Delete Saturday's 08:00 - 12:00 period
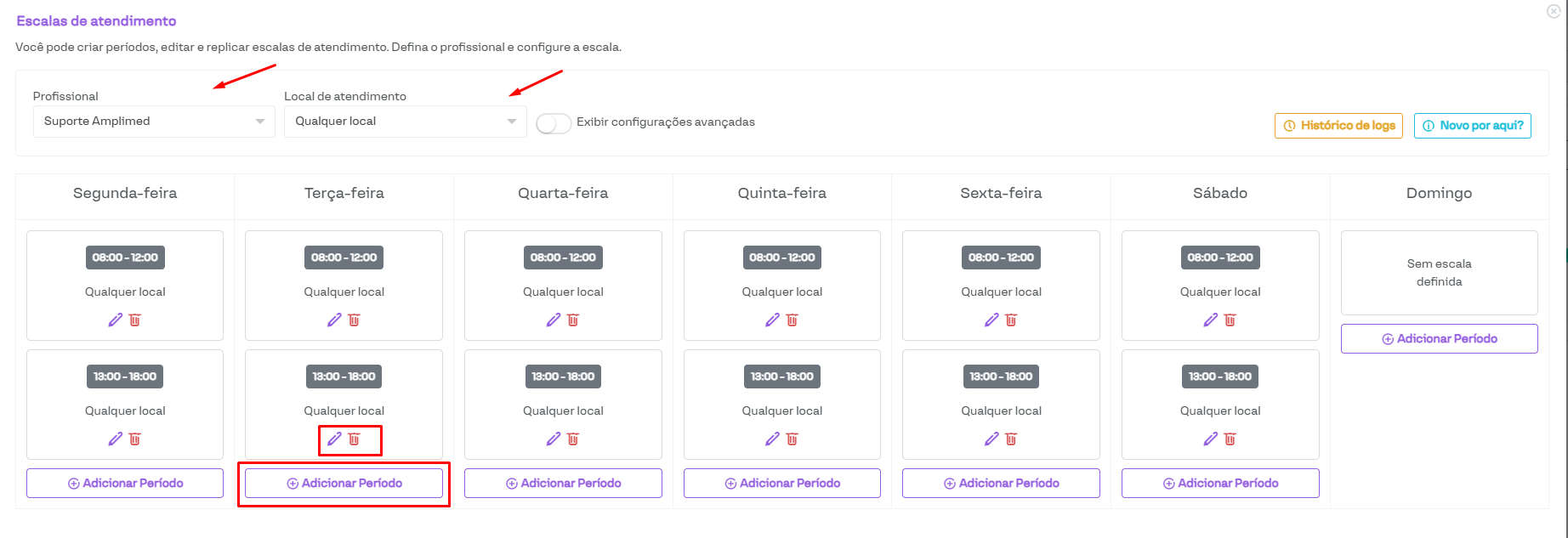 [1230, 320]
